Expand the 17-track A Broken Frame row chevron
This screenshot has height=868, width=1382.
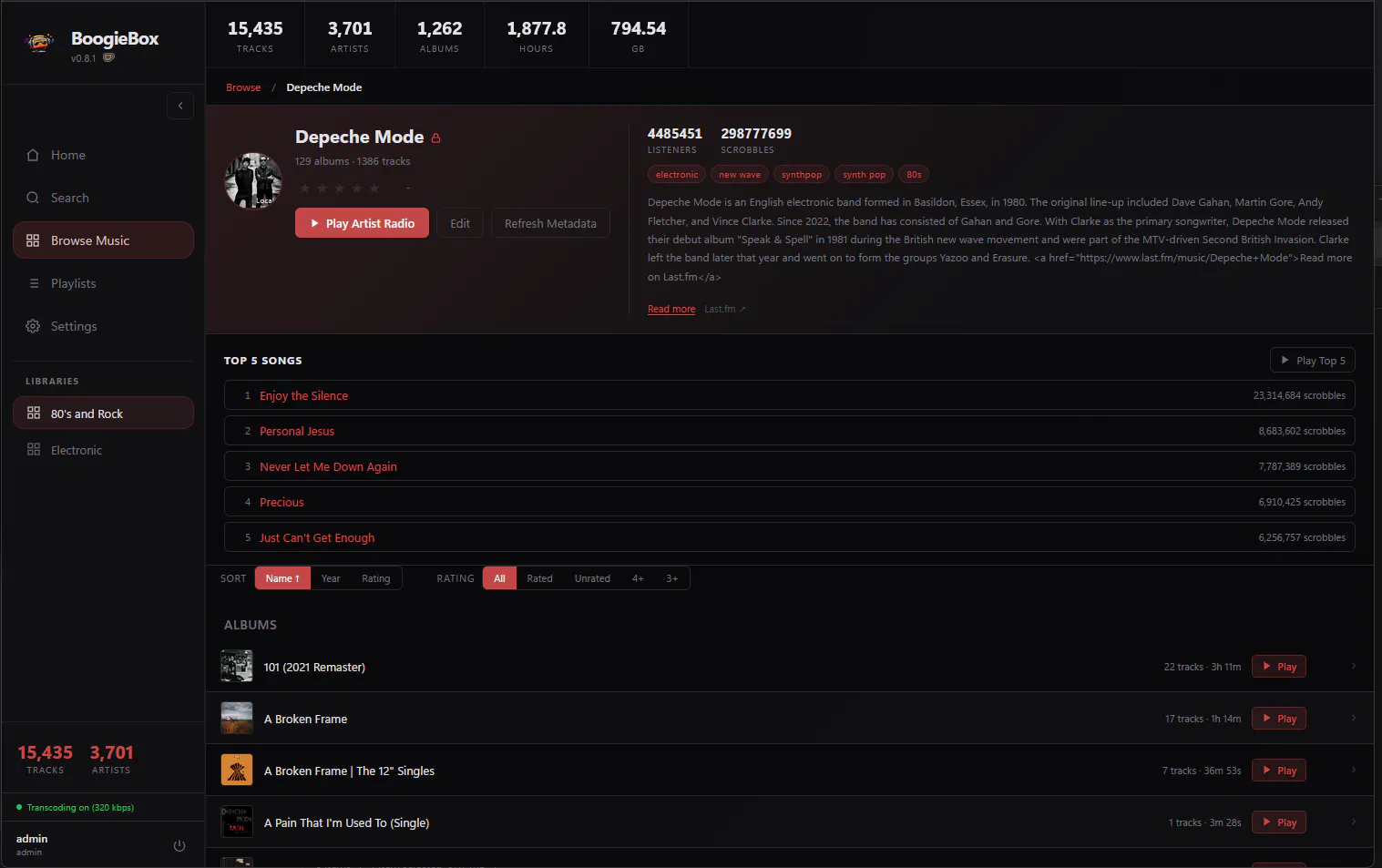pyautogui.click(x=1354, y=719)
